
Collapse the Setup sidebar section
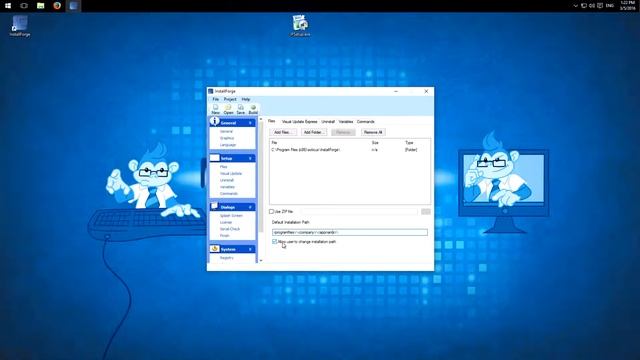coord(251,158)
